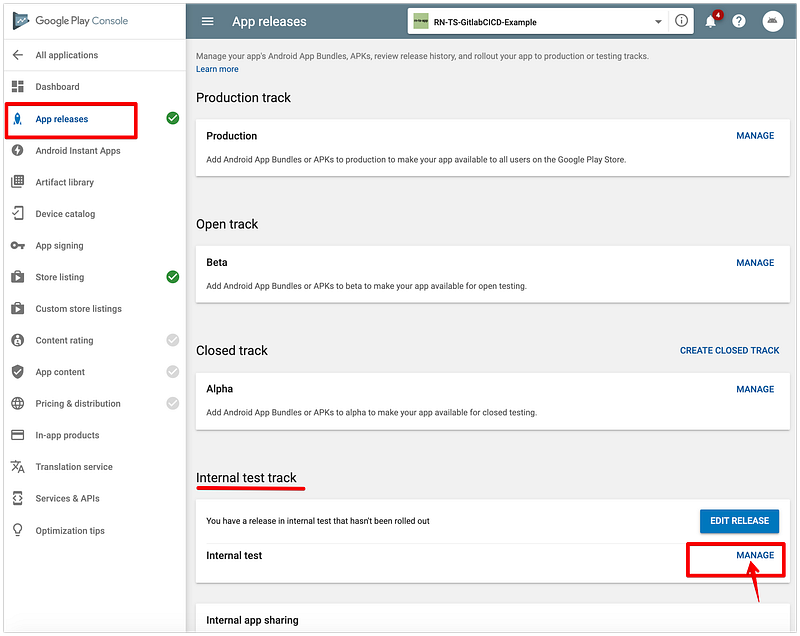
Task: Click MANAGE on the Alpha track
Action: 755,389
